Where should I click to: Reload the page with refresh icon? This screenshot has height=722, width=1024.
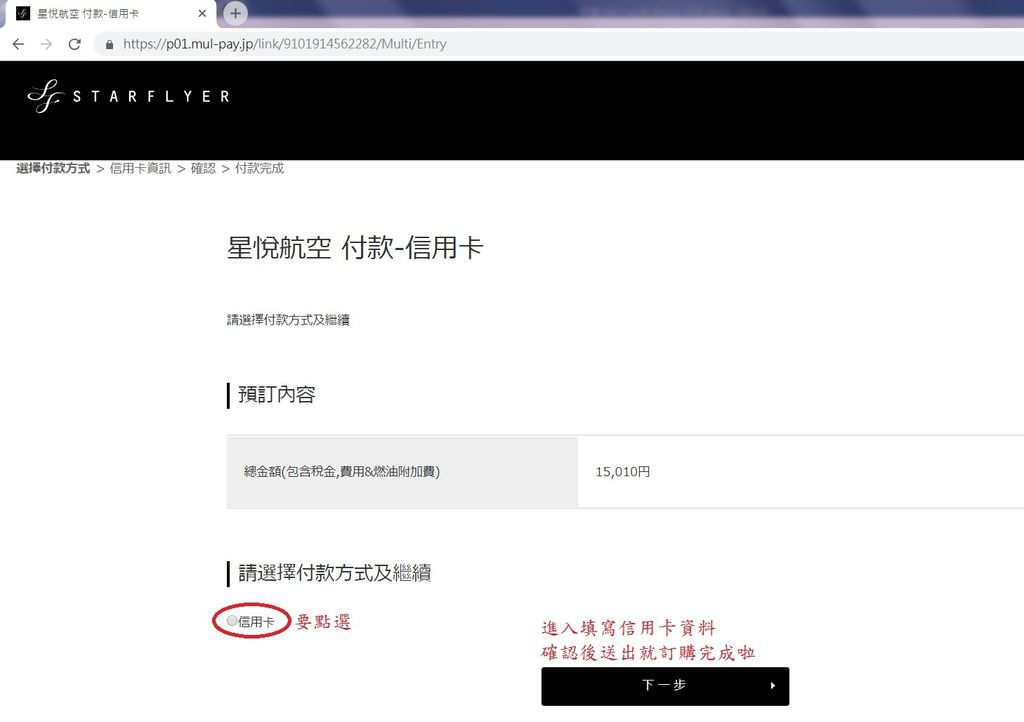[74, 44]
